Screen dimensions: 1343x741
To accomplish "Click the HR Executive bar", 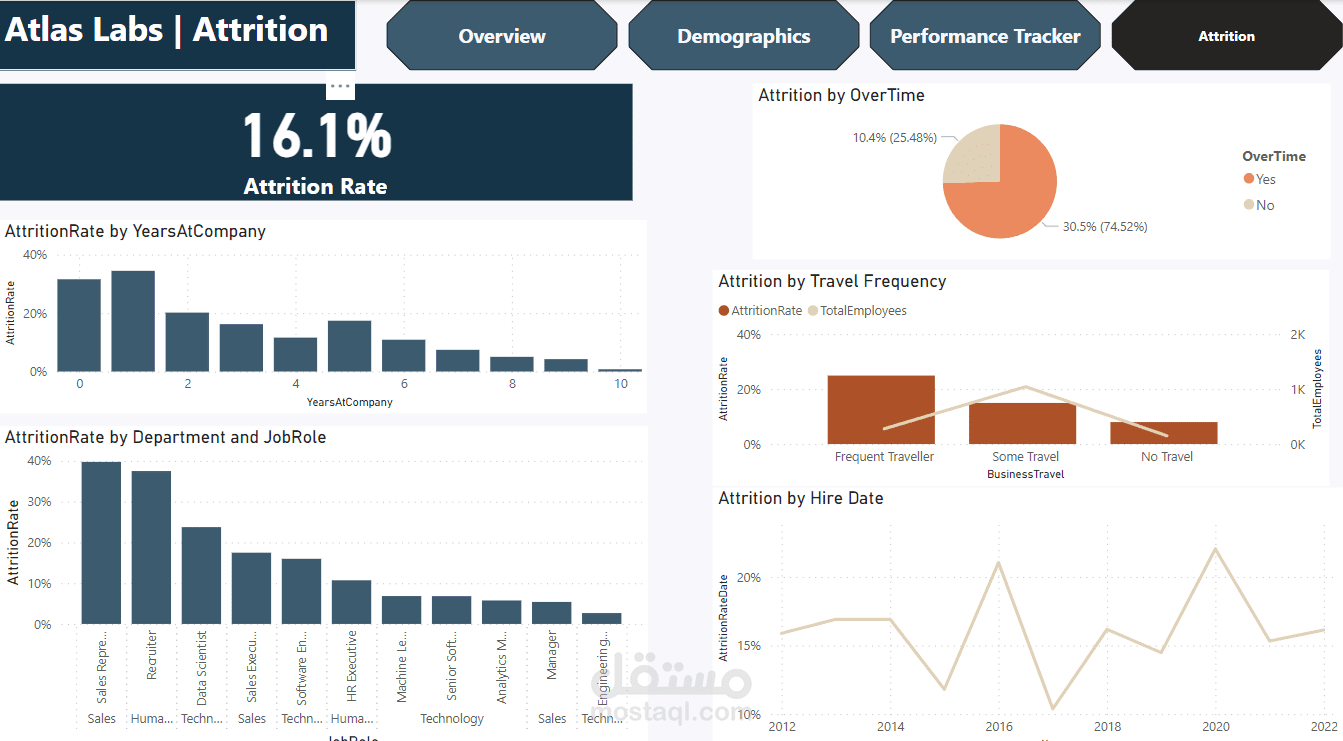I will [x=351, y=602].
